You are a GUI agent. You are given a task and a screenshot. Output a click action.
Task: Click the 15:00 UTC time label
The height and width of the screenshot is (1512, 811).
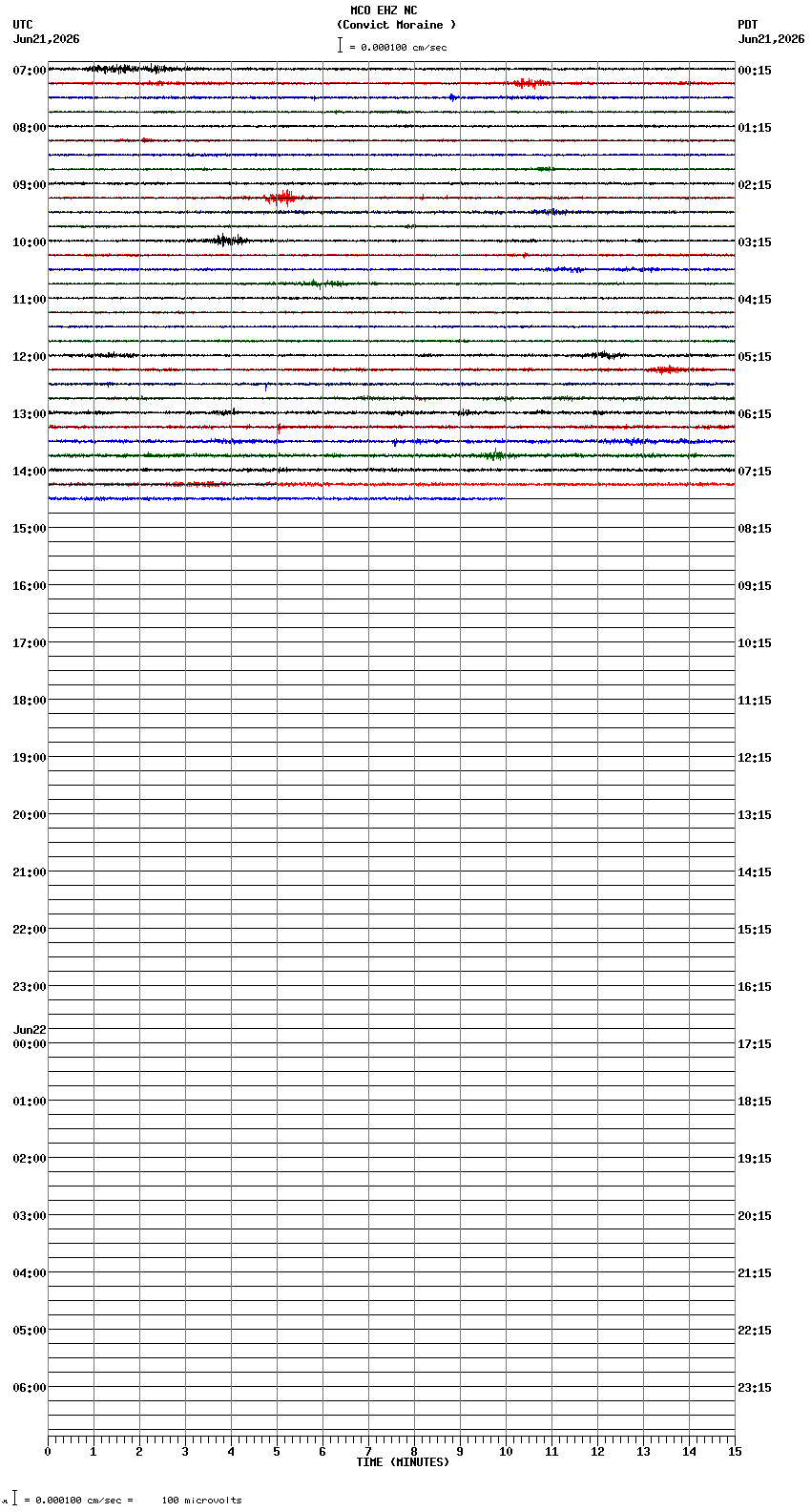[x=30, y=528]
